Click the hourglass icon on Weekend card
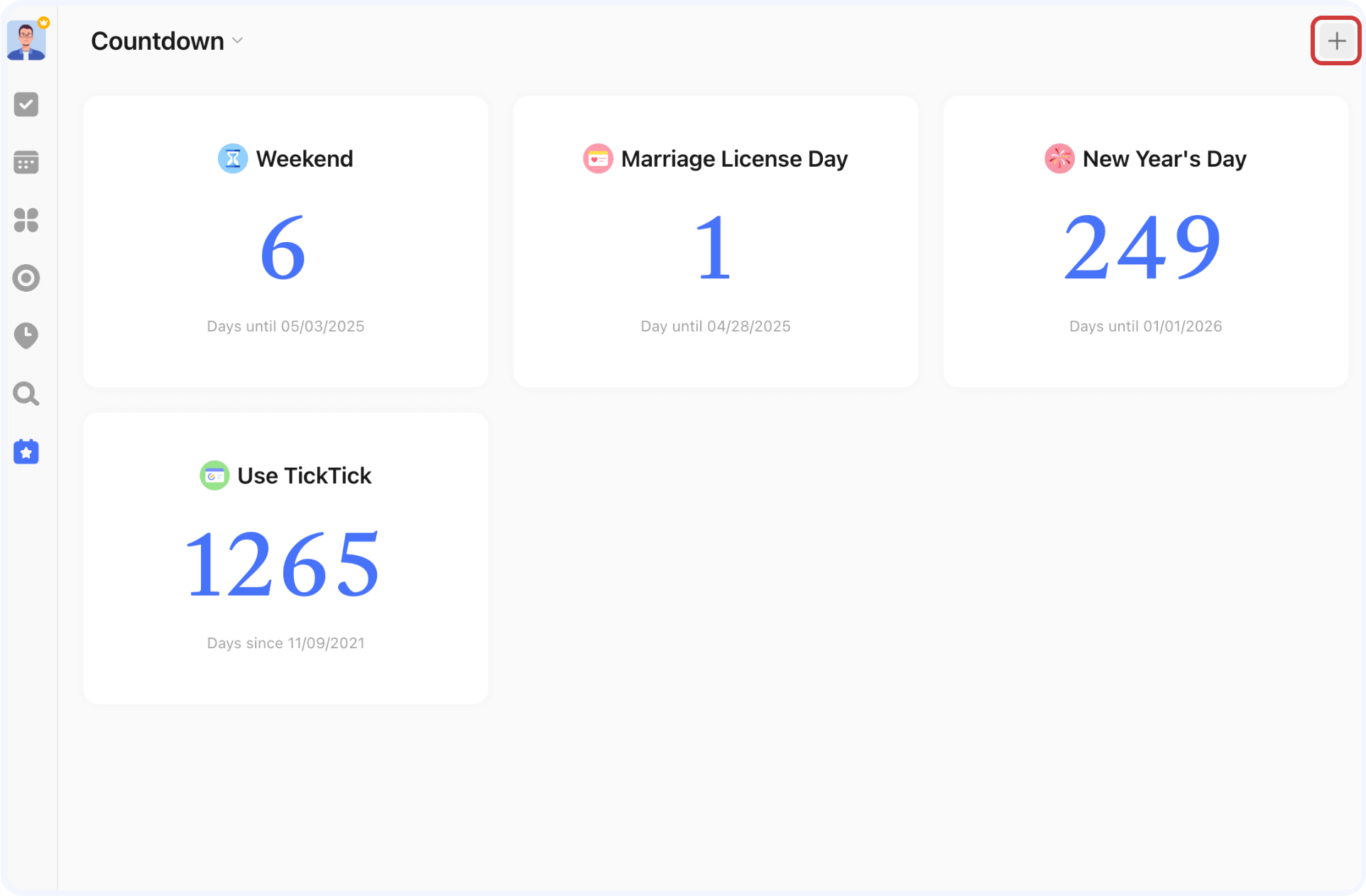The width and height of the screenshot is (1366, 896). coord(232,158)
